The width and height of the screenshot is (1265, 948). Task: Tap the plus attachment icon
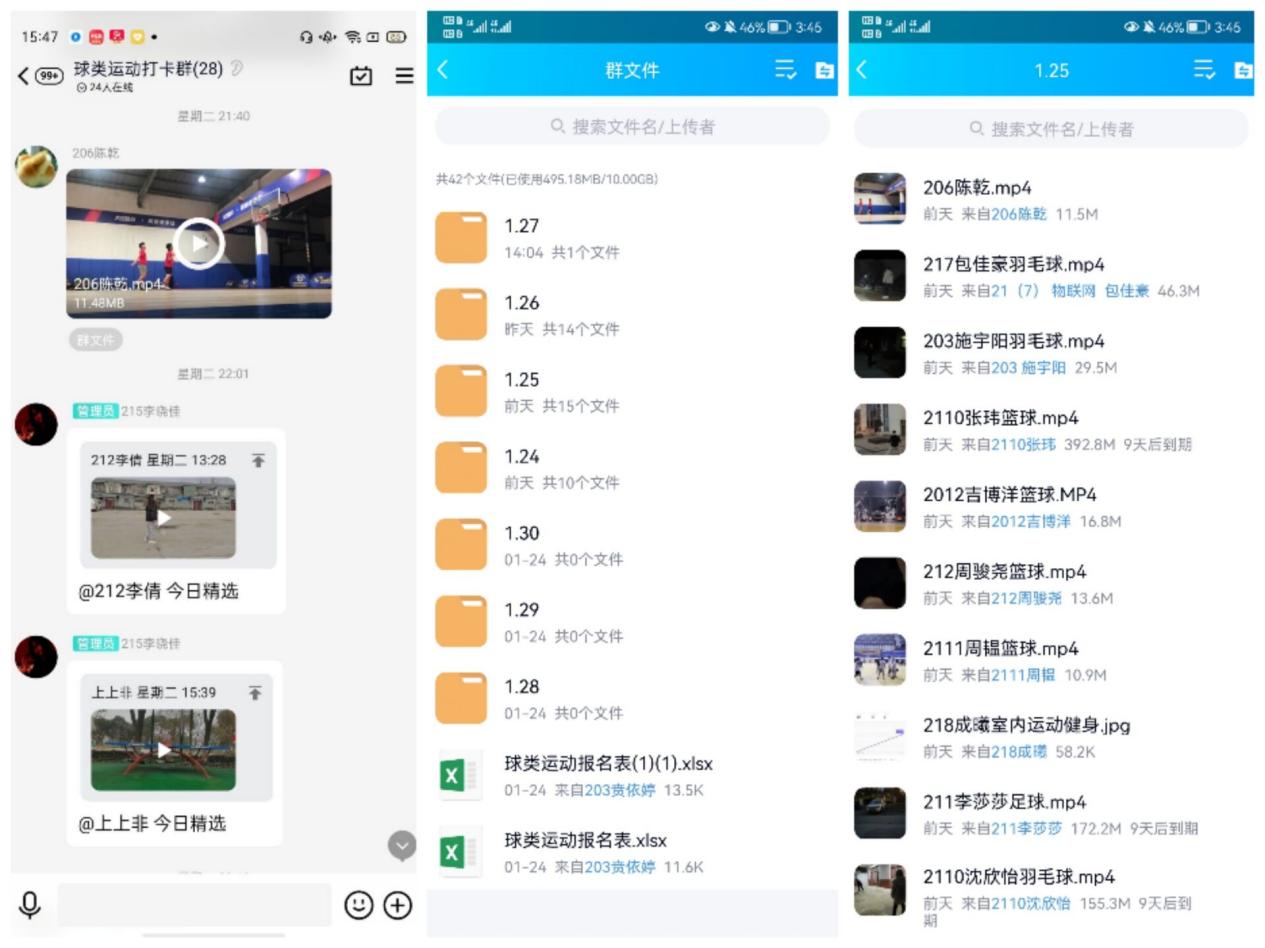click(398, 905)
